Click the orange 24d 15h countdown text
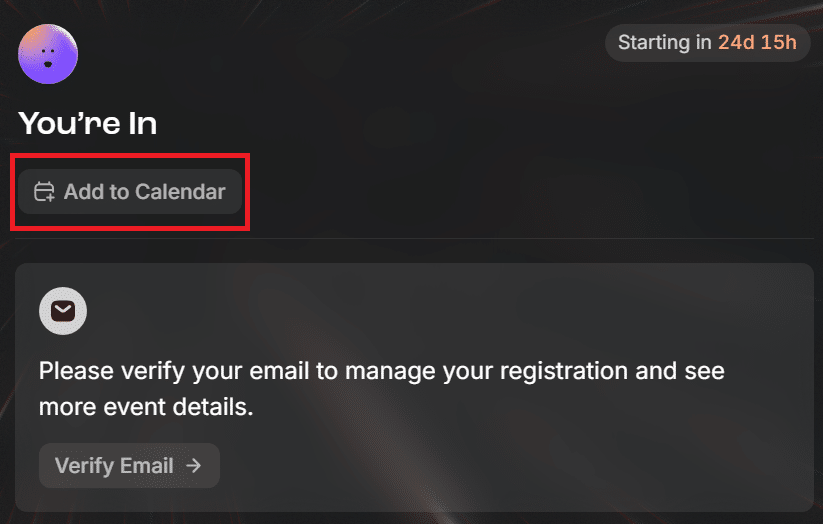 (x=757, y=43)
